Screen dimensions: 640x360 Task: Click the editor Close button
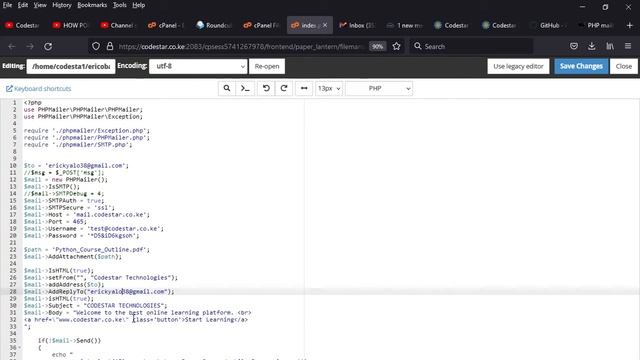624,66
